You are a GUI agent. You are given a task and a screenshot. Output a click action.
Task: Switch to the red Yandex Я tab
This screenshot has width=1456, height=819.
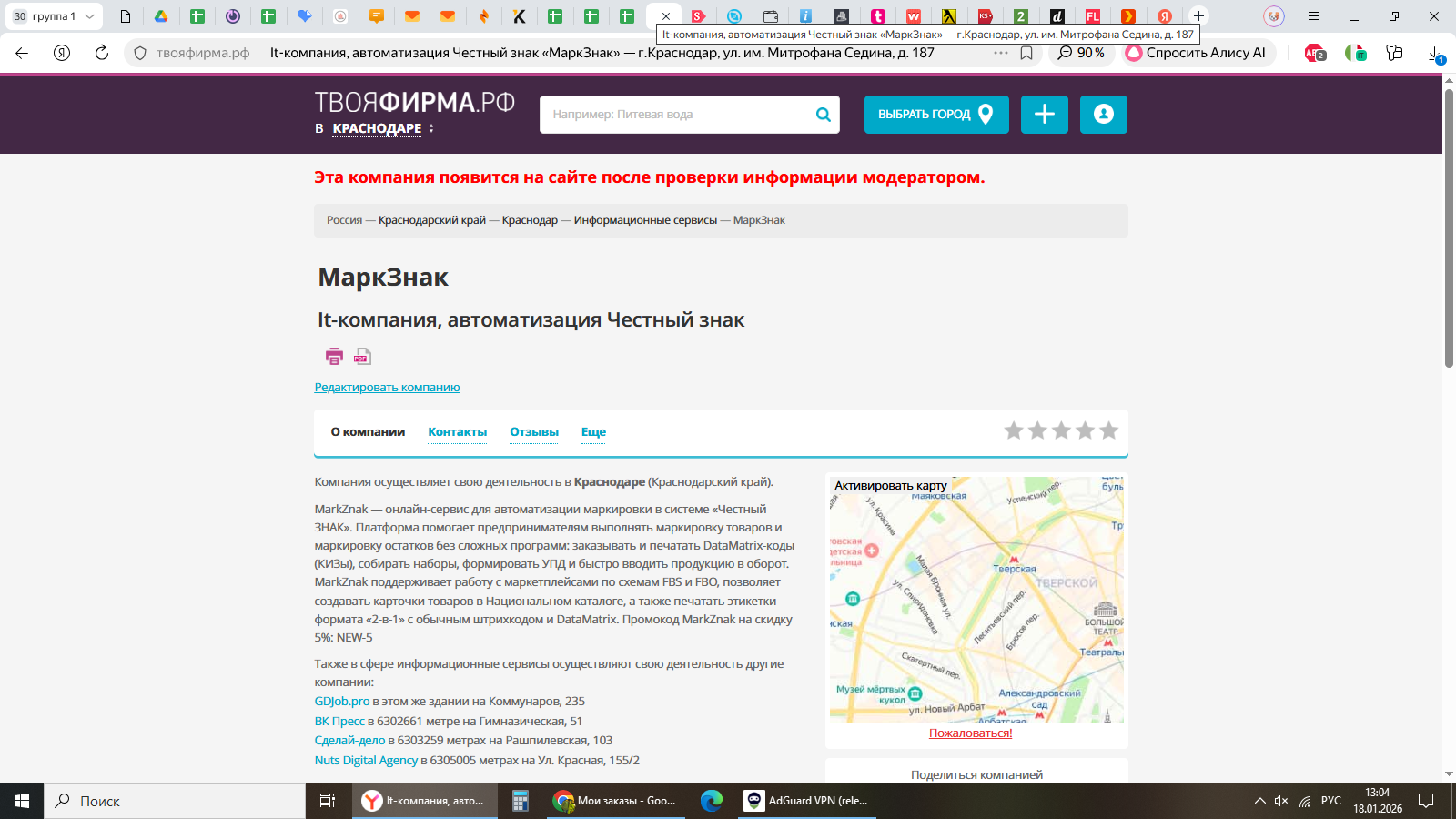pyautogui.click(x=1164, y=16)
